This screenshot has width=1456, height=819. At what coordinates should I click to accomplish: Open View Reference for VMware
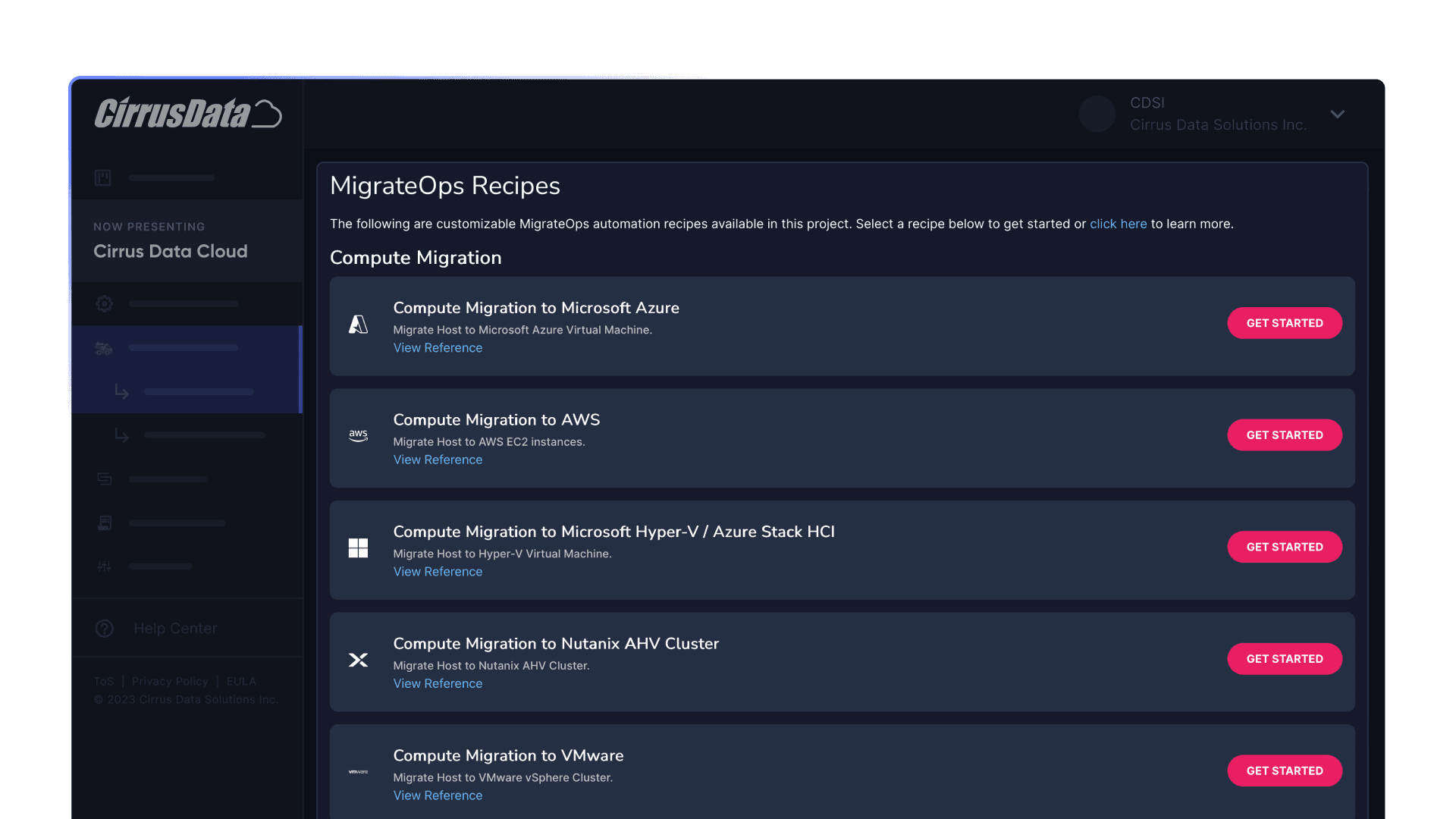438,795
